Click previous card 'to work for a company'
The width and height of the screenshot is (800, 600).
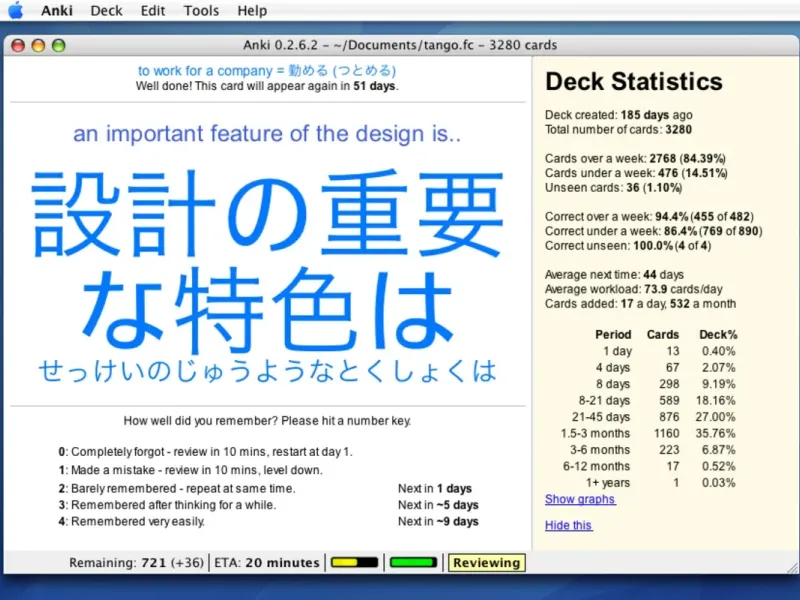tap(267, 70)
